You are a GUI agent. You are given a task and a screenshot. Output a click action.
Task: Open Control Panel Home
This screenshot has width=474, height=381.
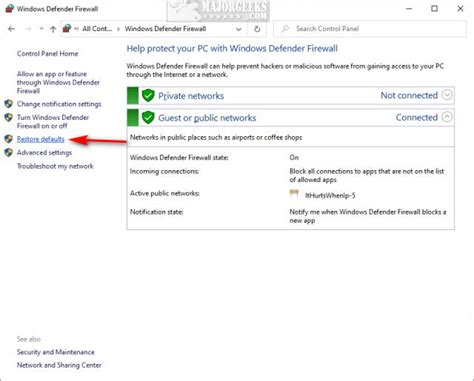click(47, 54)
